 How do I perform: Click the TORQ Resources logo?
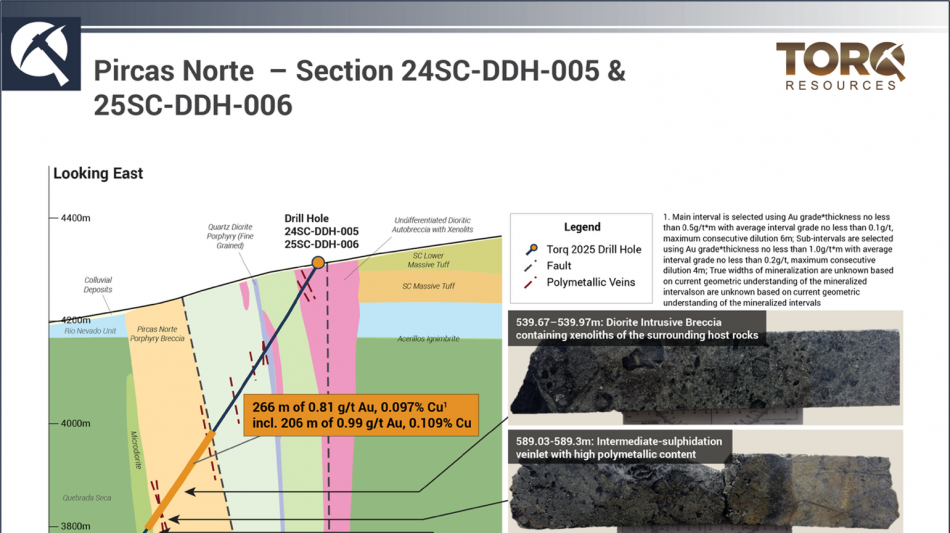(x=840, y=66)
